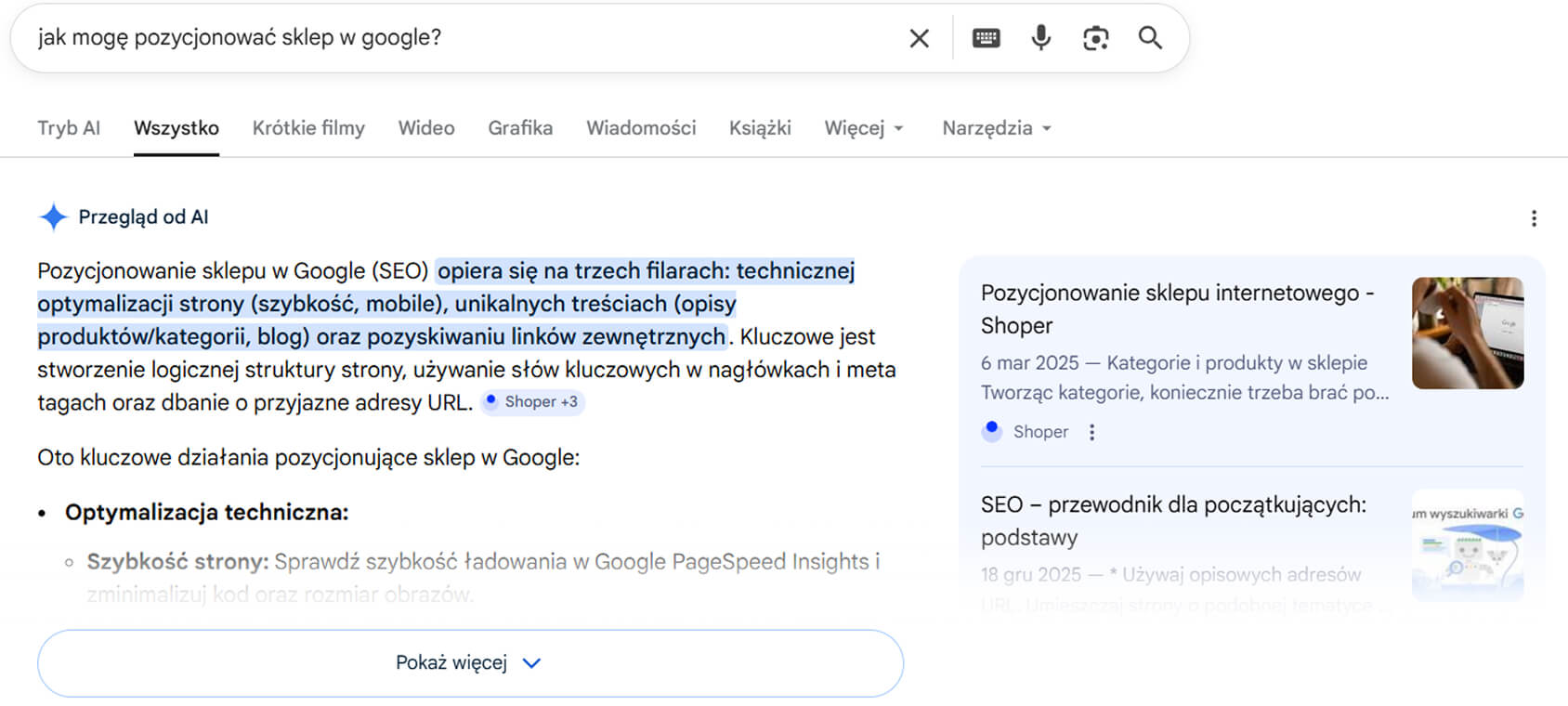Open the on-screen keyboard input tool
This screenshot has width=1568, height=706.
click(x=986, y=38)
